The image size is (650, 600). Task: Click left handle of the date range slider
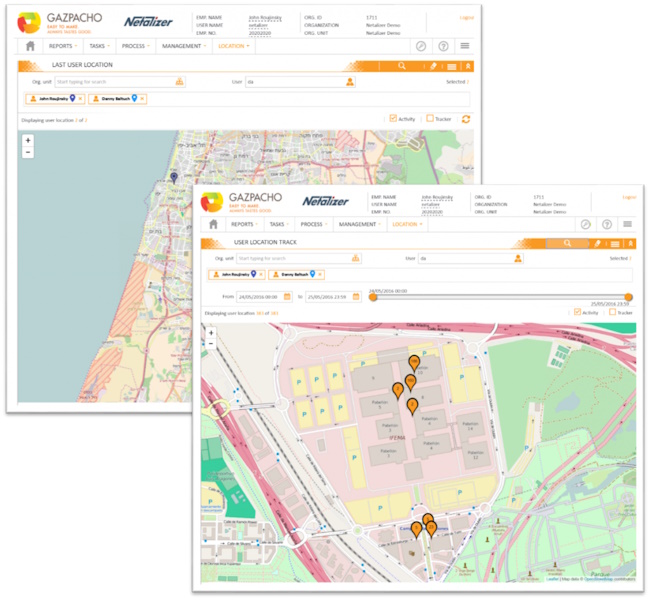point(373,297)
